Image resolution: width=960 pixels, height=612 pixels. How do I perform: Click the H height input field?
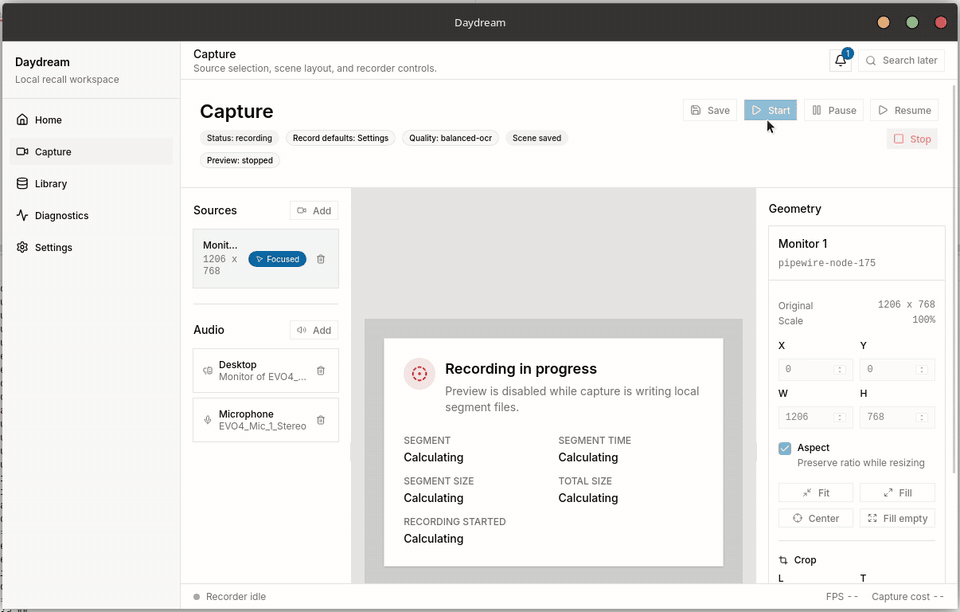[897, 417]
